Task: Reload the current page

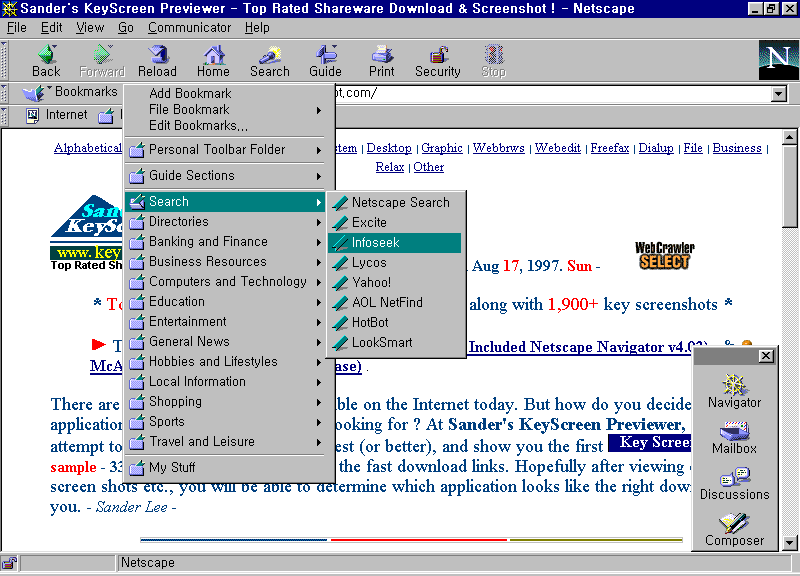Action: pos(157,60)
